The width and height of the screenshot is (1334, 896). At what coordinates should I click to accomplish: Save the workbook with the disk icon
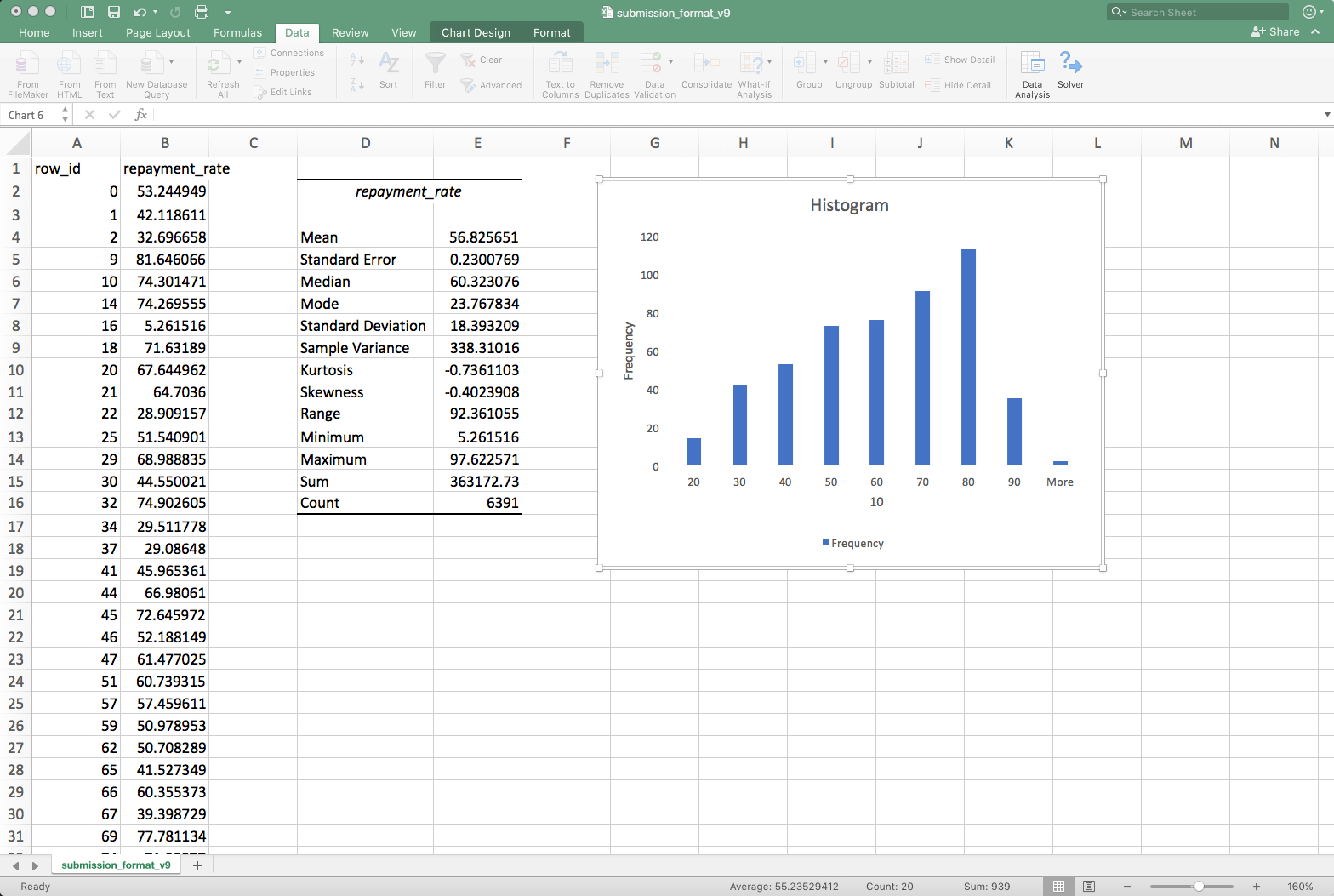pyautogui.click(x=114, y=12)
